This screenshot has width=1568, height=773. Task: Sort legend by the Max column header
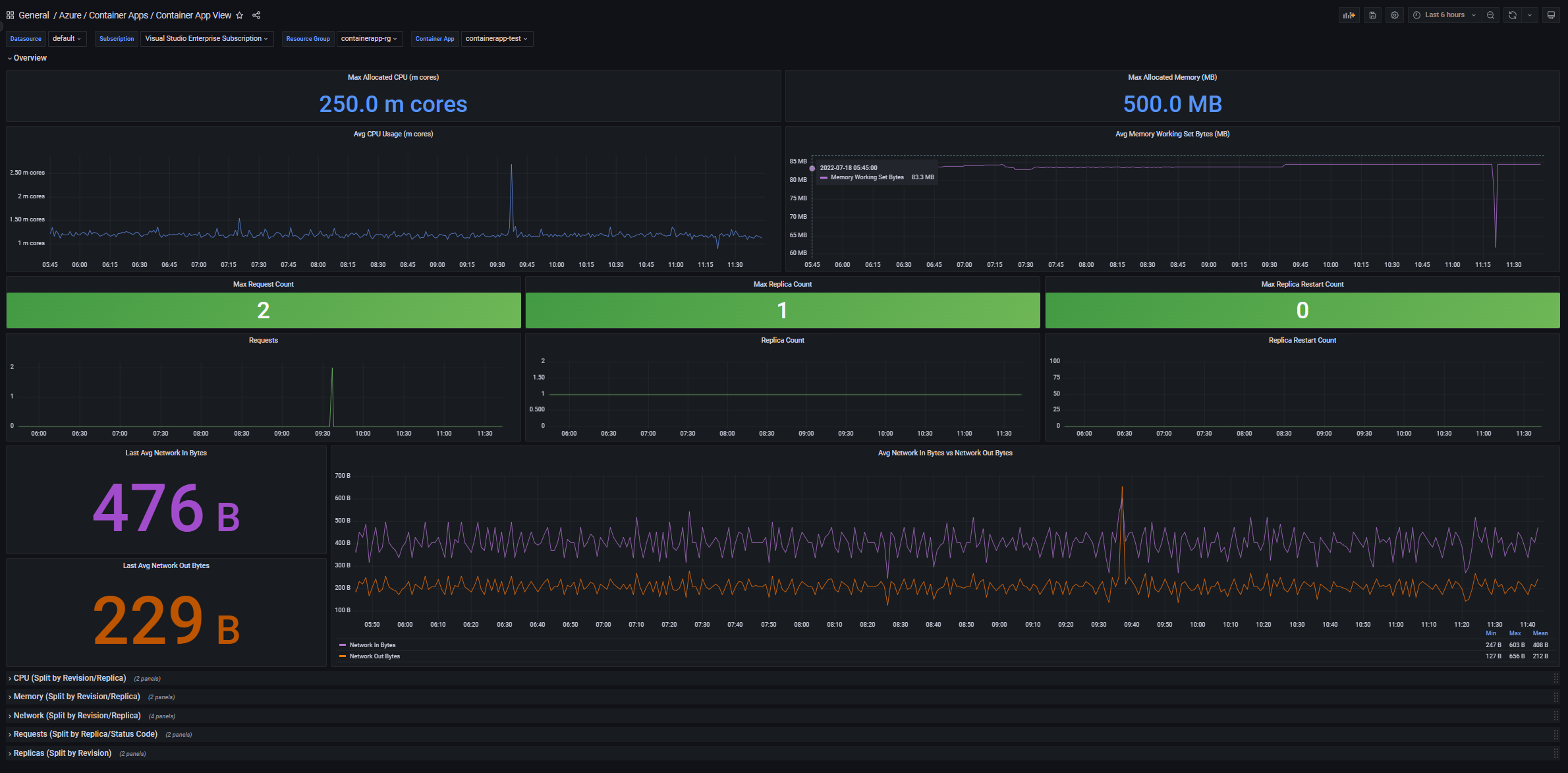point(1515,633)
